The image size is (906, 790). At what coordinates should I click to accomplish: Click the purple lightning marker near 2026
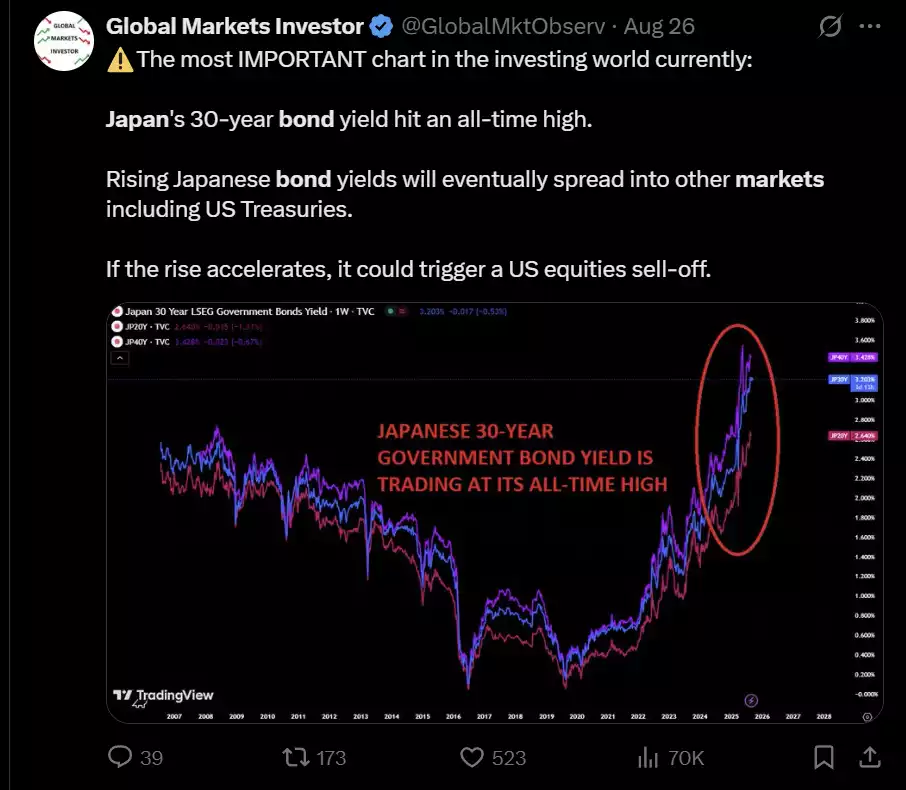coord(751,700)
